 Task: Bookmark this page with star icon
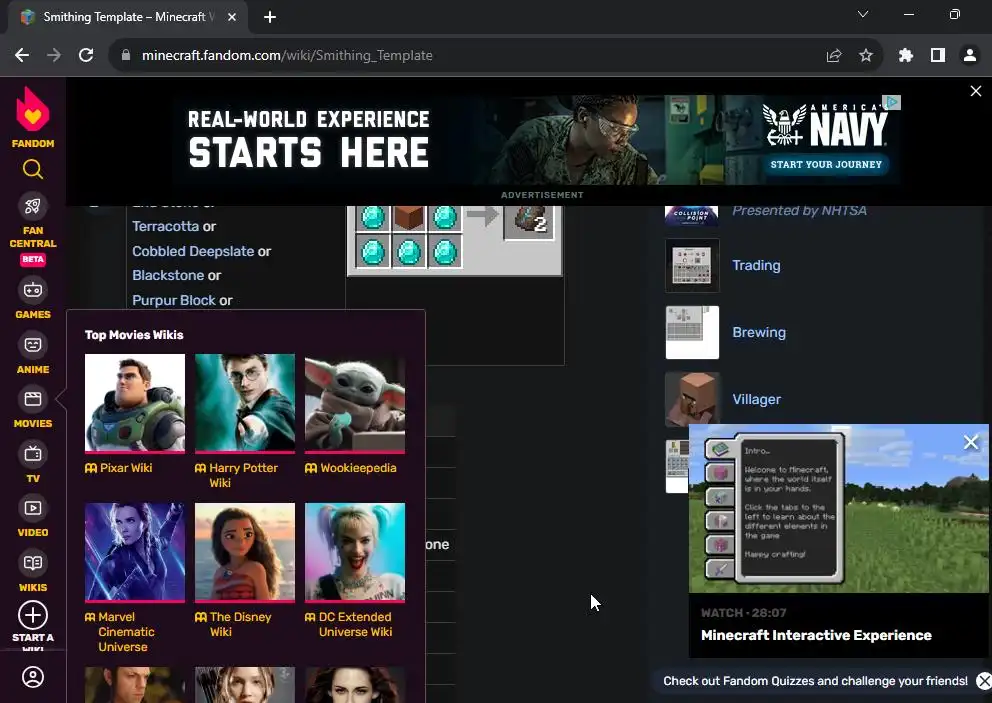(866, 56)
